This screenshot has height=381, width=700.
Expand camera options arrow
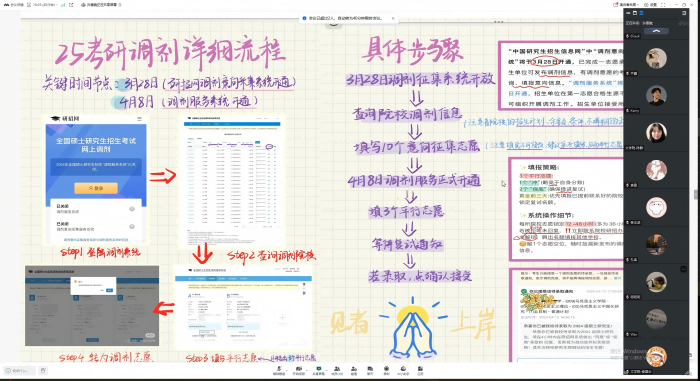pos(307,370)
